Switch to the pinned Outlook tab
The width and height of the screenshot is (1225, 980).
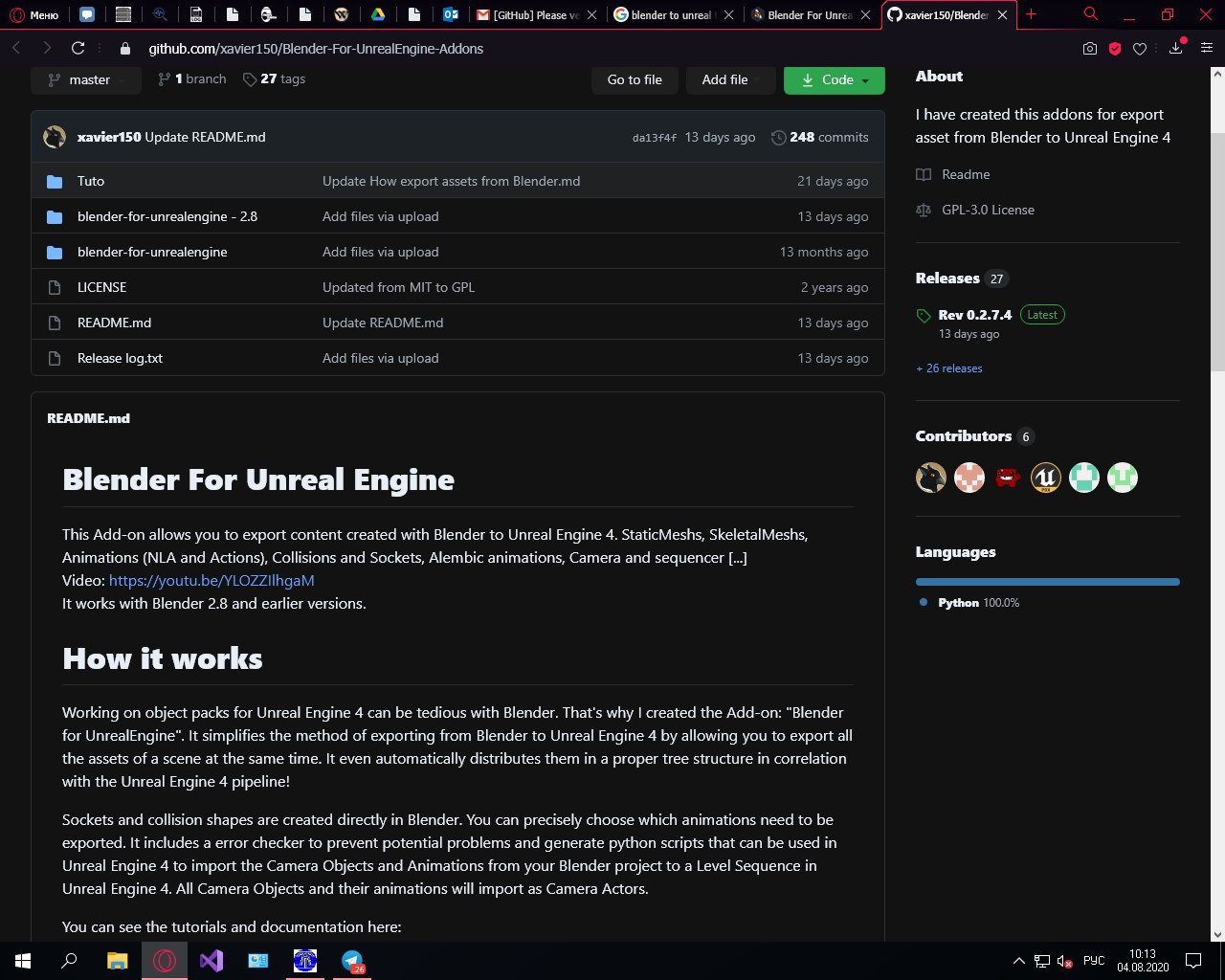coord(451,14)
